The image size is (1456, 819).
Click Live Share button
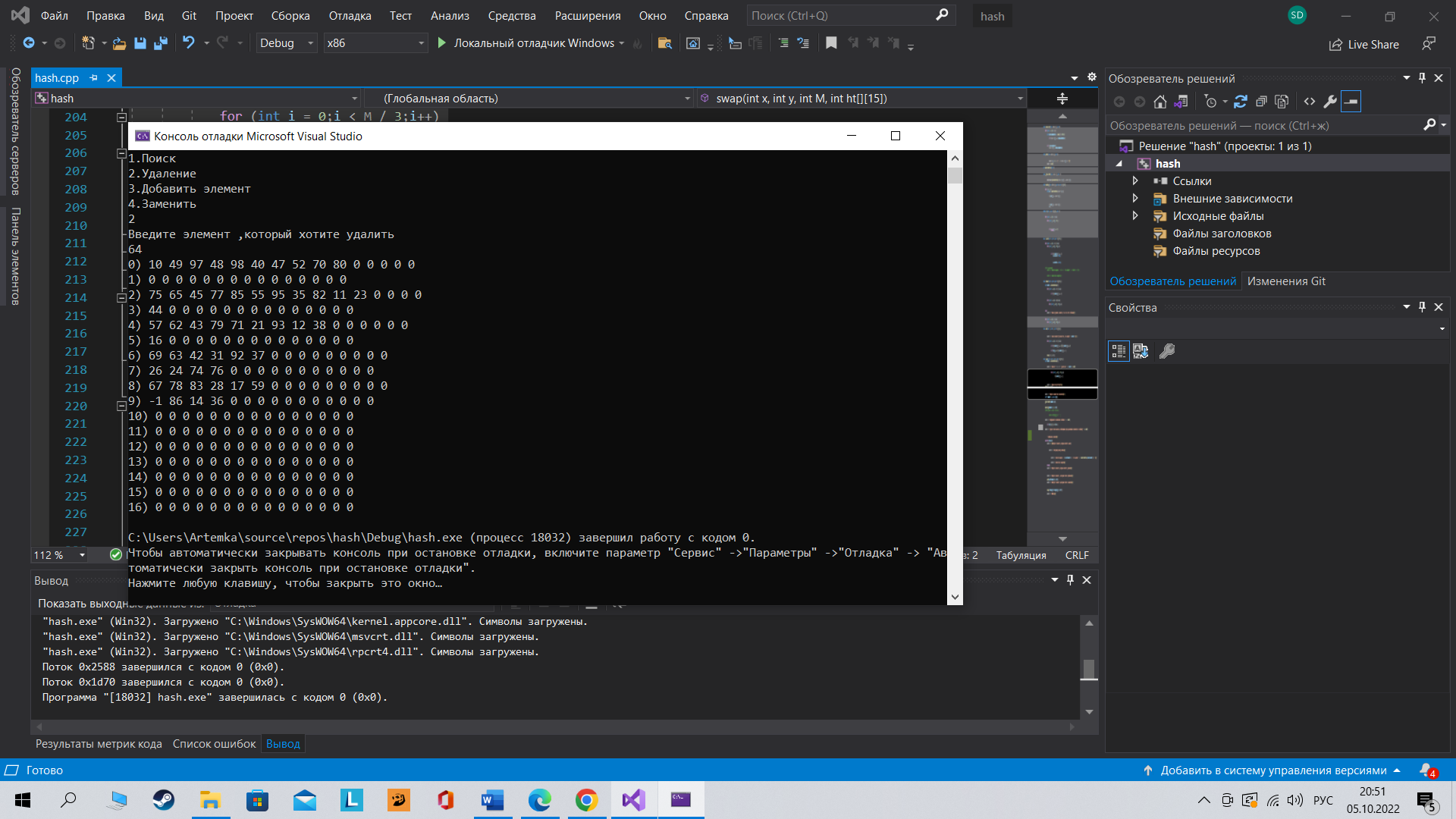(x=1363, y=45)
